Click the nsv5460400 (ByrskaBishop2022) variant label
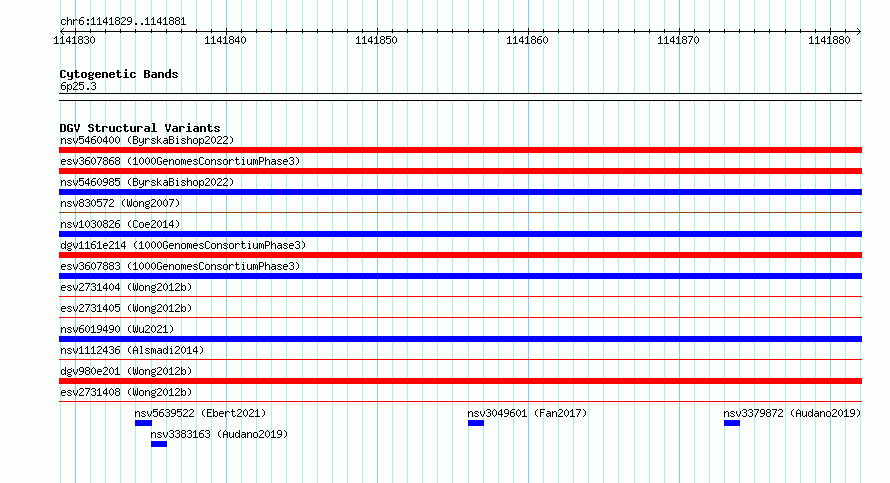The image size is (890, 483). tap(147, 140)
